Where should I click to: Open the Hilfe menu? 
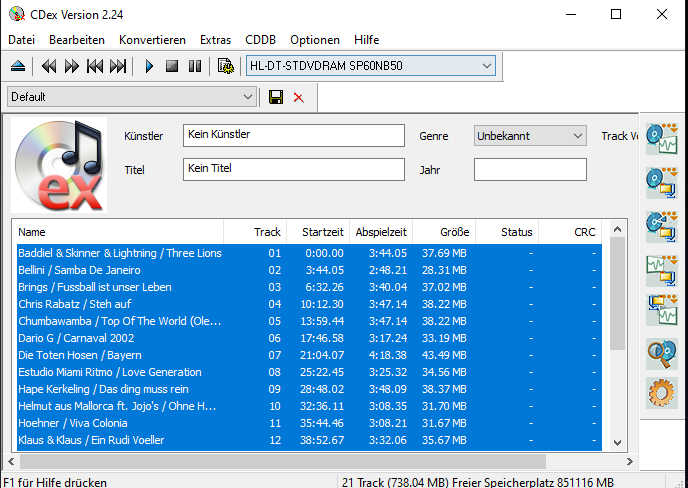366,40
